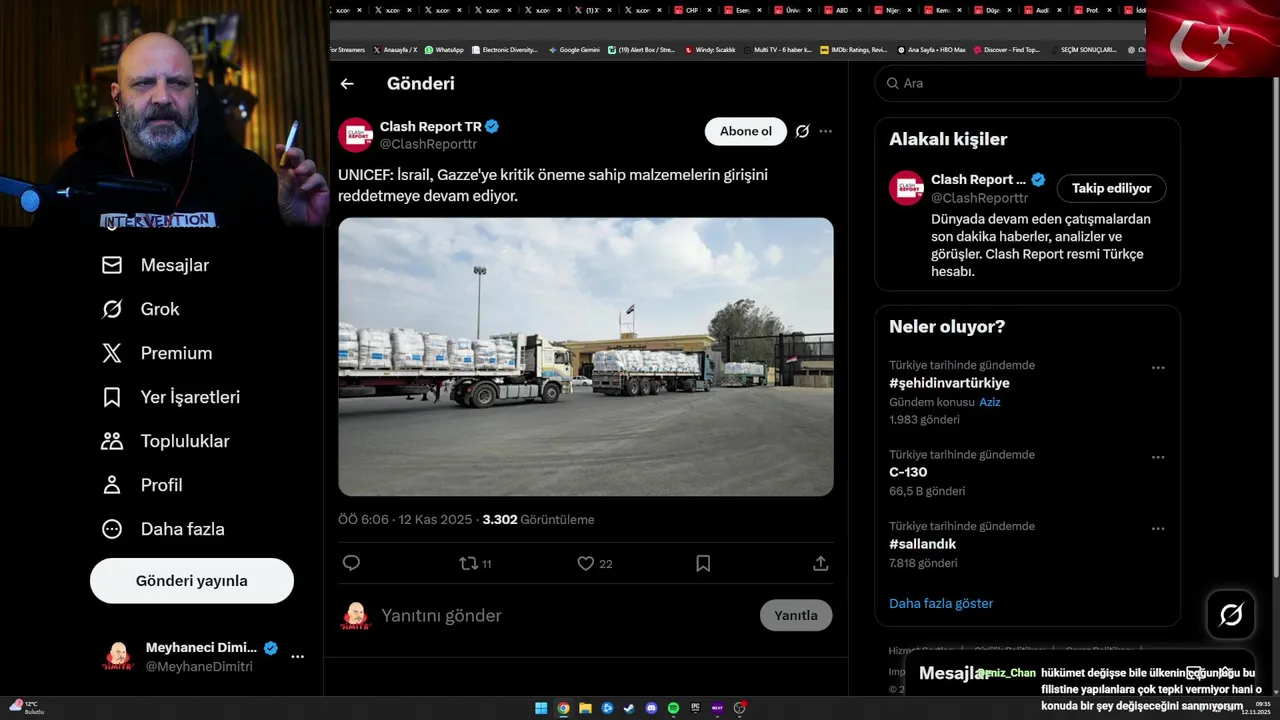Open options dots for C-130 trend

point(1158,457)
